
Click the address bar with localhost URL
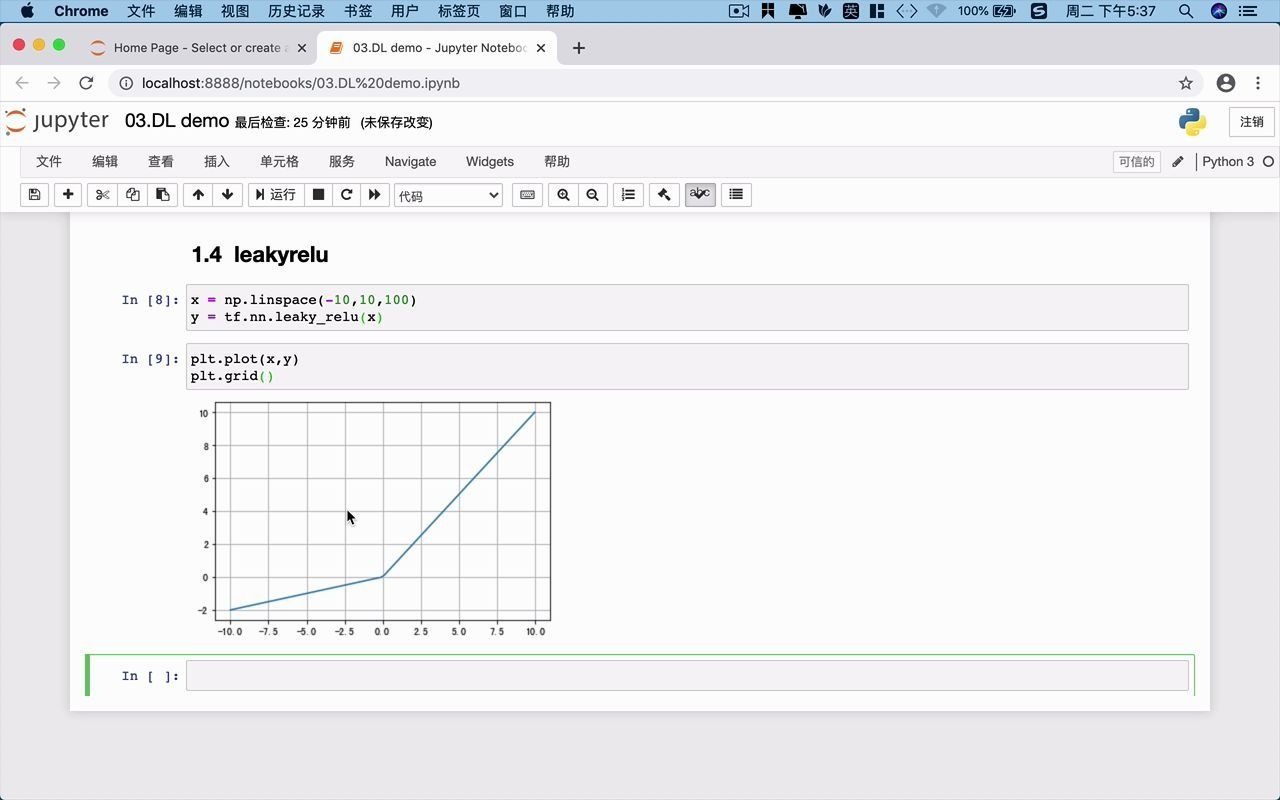click(655, 83)
